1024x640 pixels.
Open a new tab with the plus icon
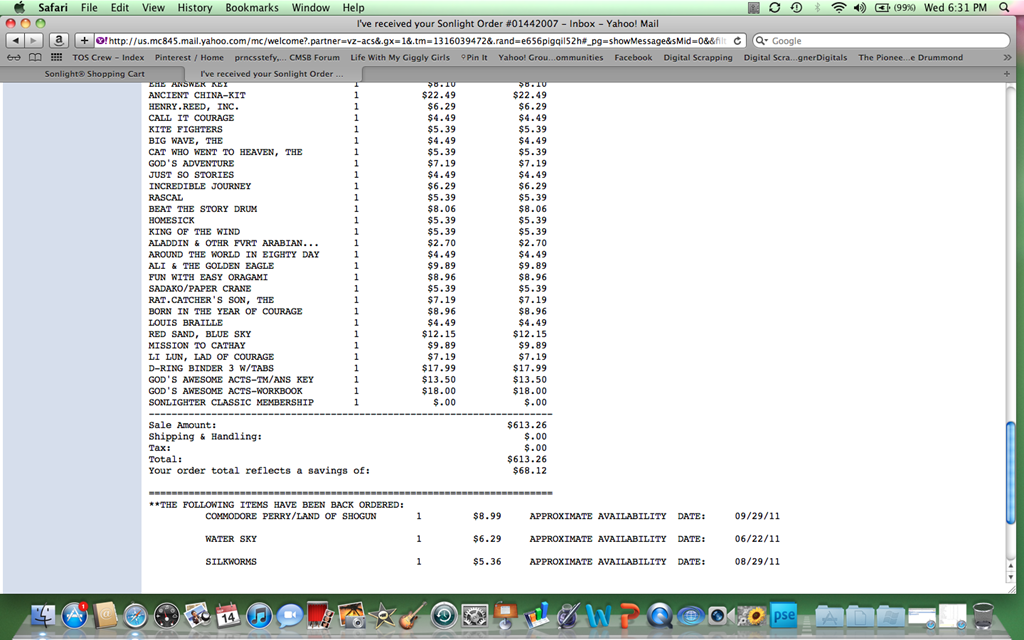pyautogui.click(x=1006, y=74)
